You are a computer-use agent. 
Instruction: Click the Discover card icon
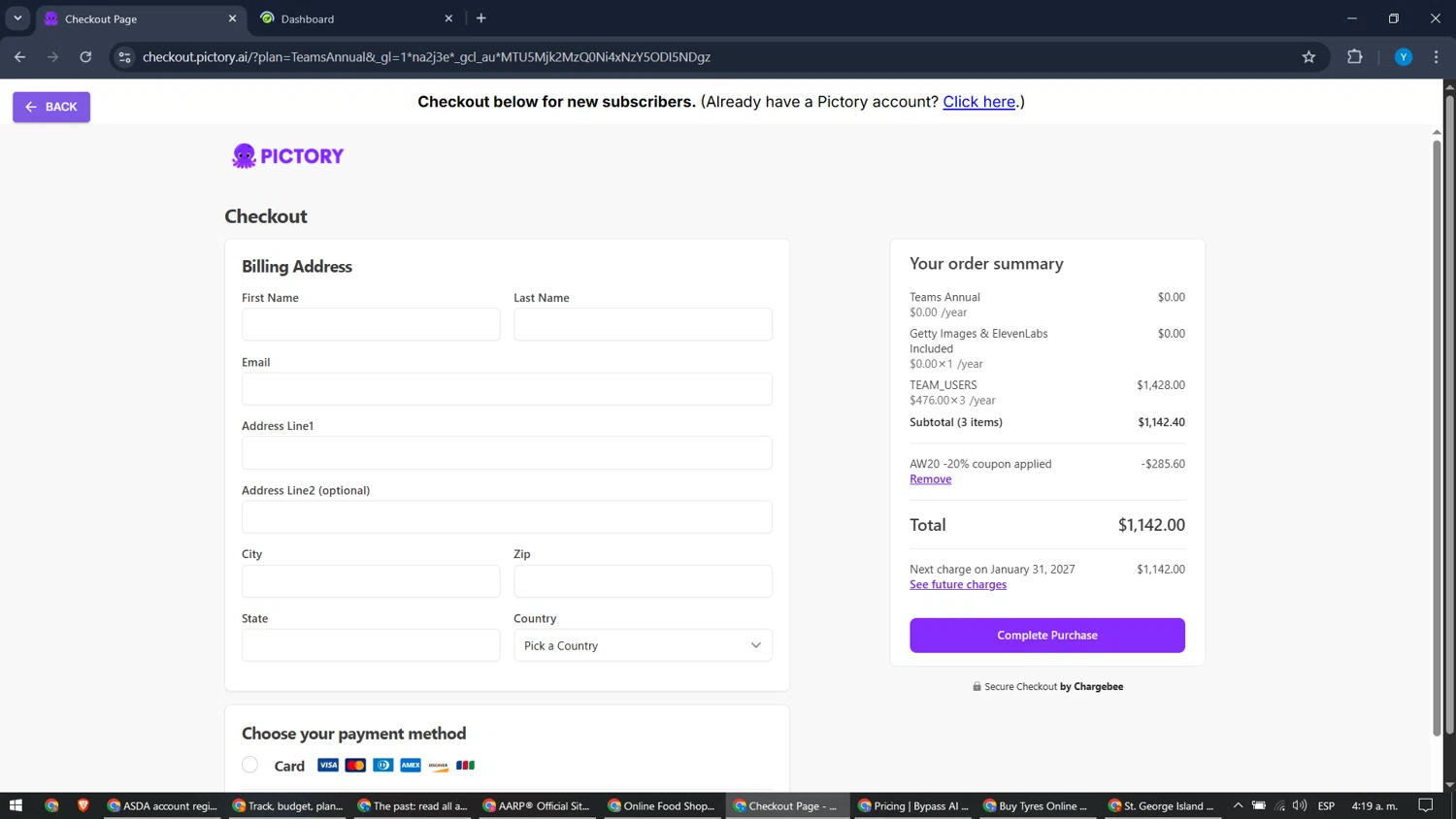pos(438,766)
